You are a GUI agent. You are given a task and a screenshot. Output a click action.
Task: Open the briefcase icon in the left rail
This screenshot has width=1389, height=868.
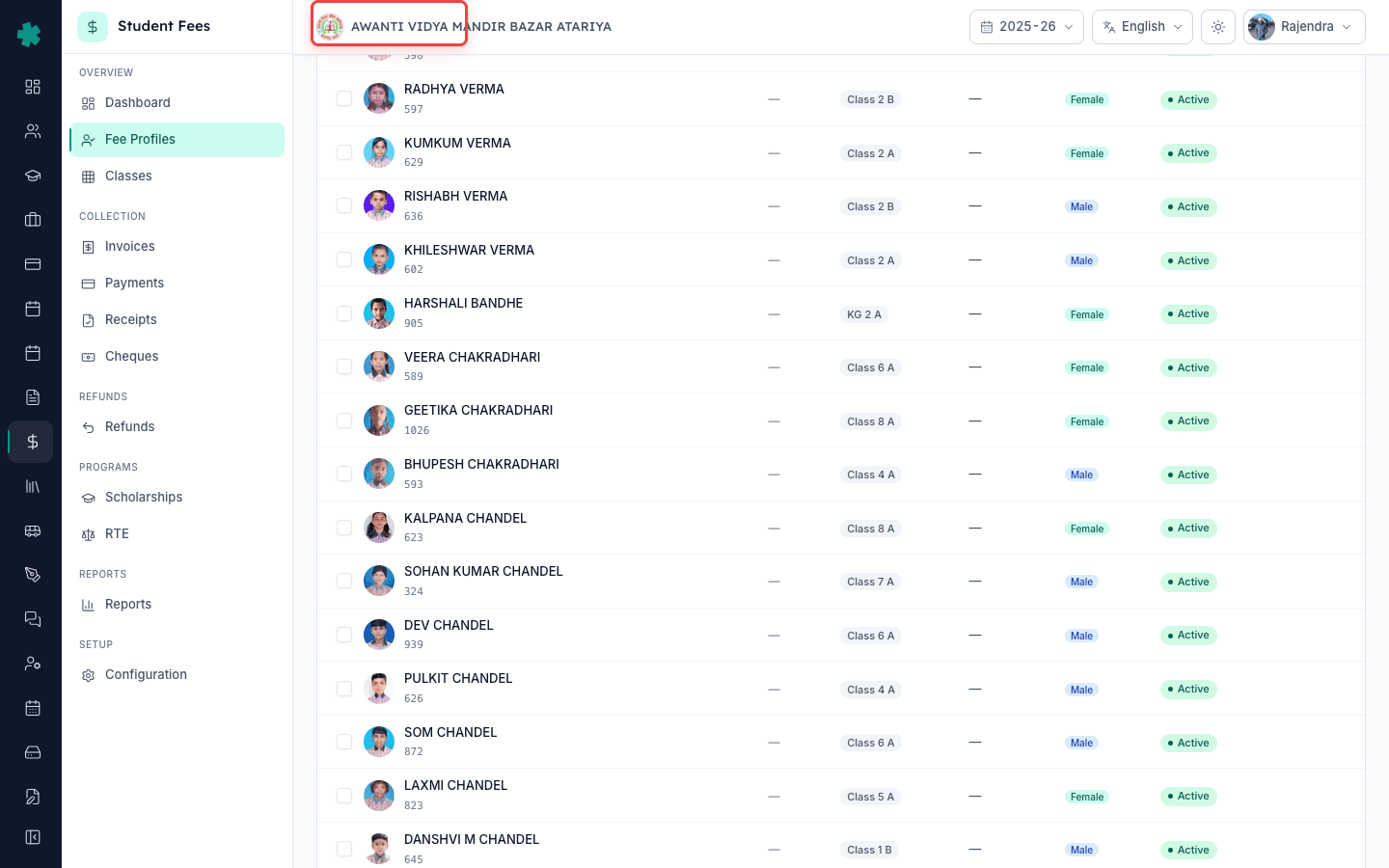(33, 220)
